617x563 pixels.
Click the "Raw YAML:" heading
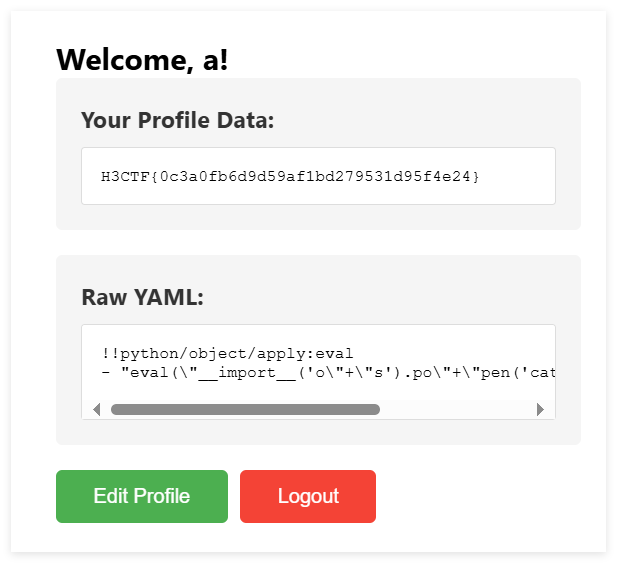(142, 297)
